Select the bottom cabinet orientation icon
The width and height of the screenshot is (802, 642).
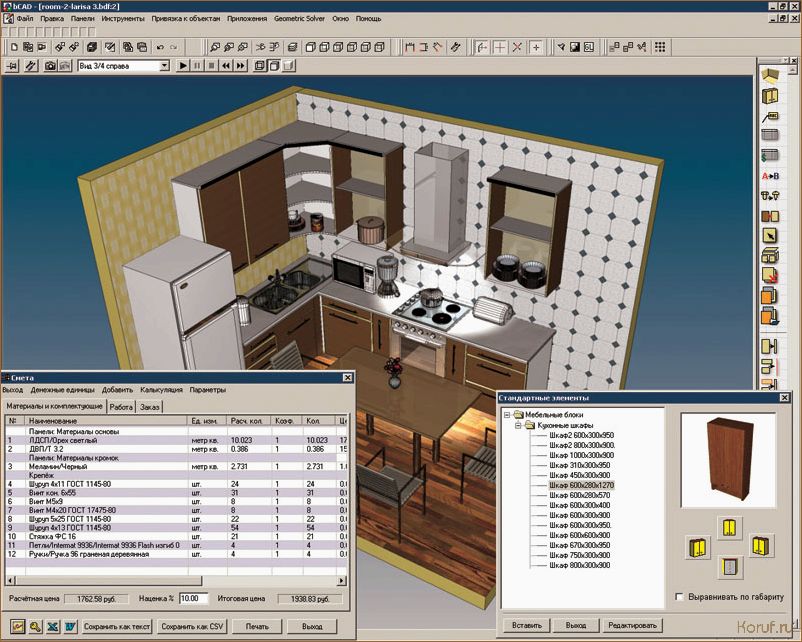point(727,567)
